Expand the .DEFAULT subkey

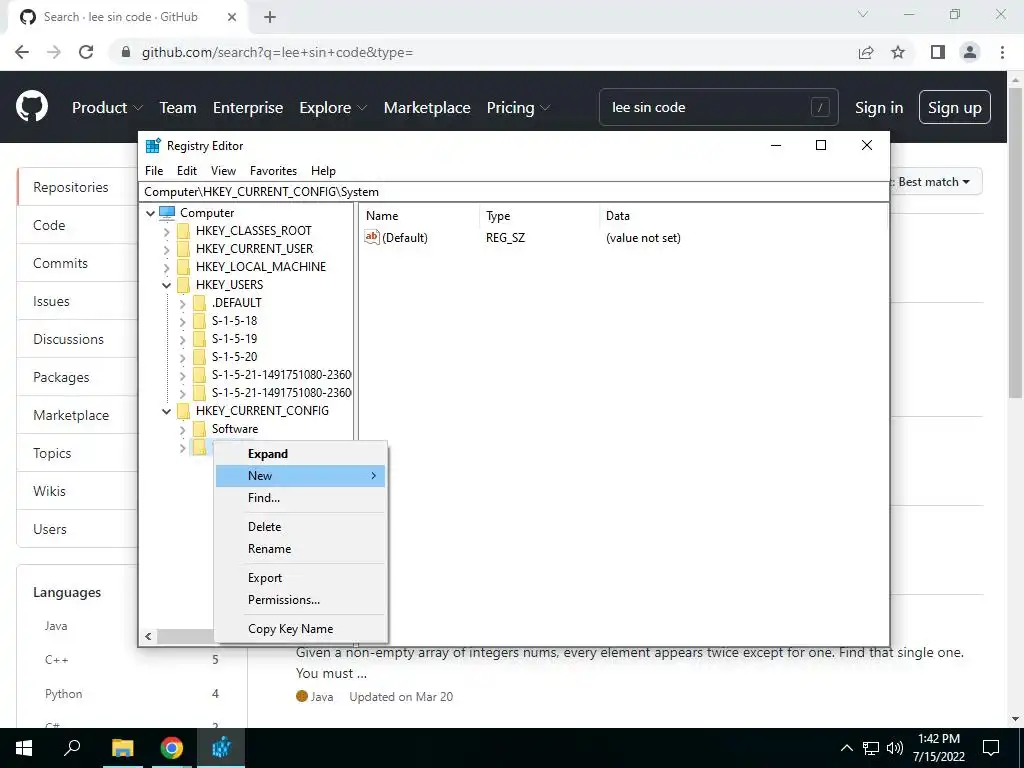tap(182, 304)
